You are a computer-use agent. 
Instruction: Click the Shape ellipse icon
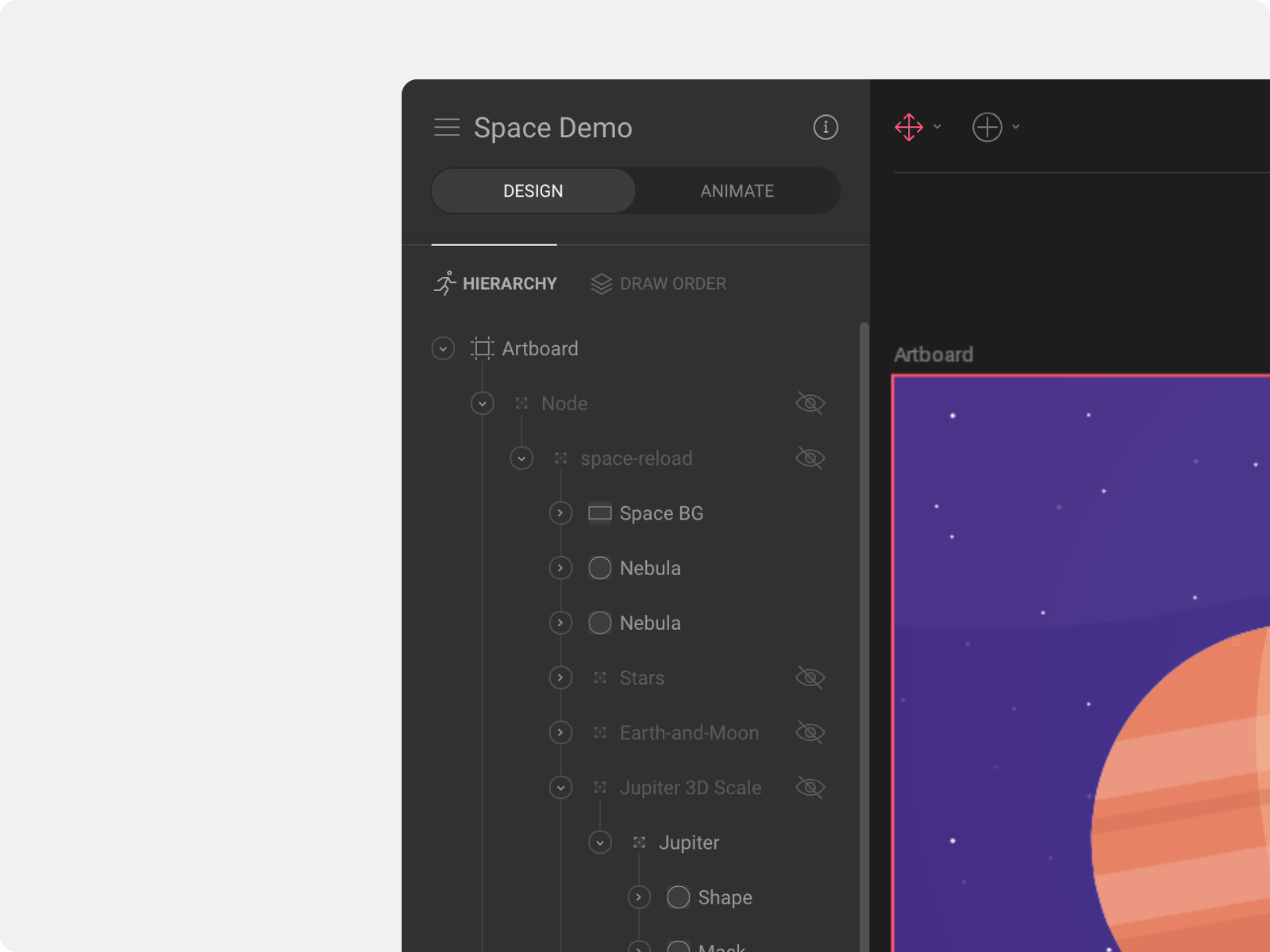click(679, 897)
